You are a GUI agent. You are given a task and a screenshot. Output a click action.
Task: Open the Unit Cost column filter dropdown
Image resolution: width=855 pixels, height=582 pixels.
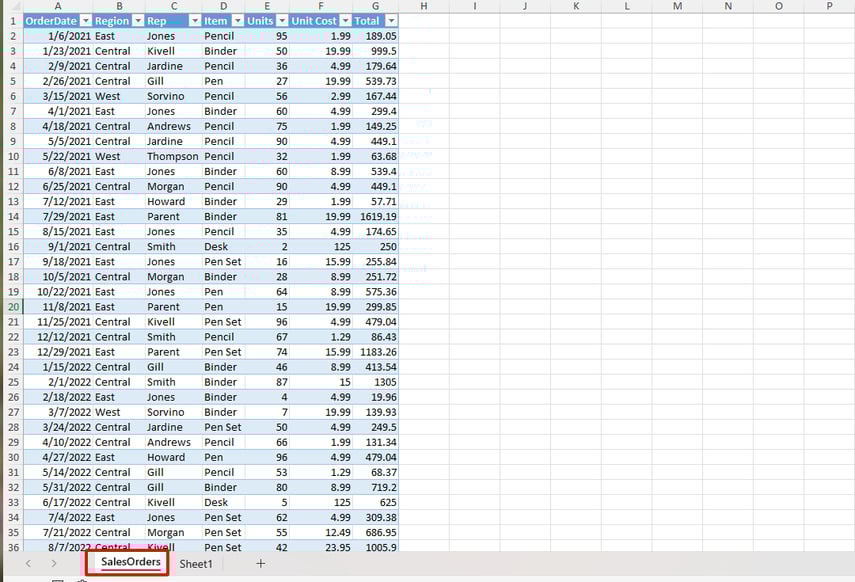(x=346, y=21)
